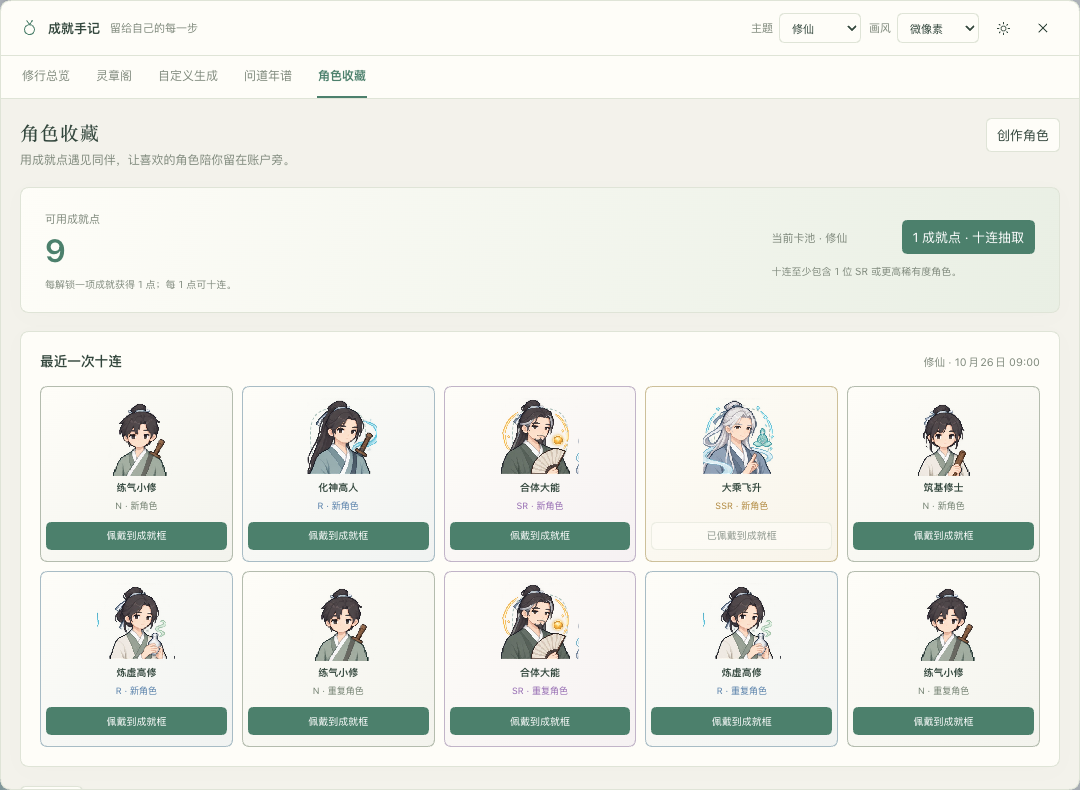The width and height of the screenshot is (1080, 790).
Task: Equip last card 练气小修 重复角色
Action: [943, 721]
